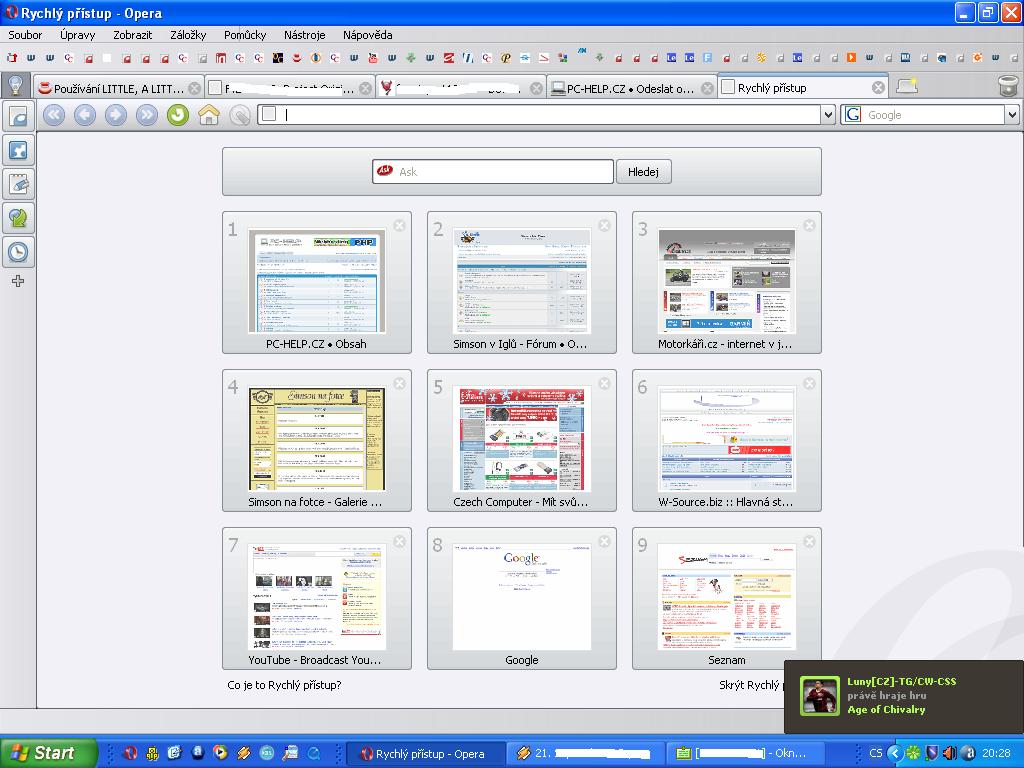Switch to PC-HELP.CZ Odeslat tab
Screen dimensions: 1024x768
[630, 88]
